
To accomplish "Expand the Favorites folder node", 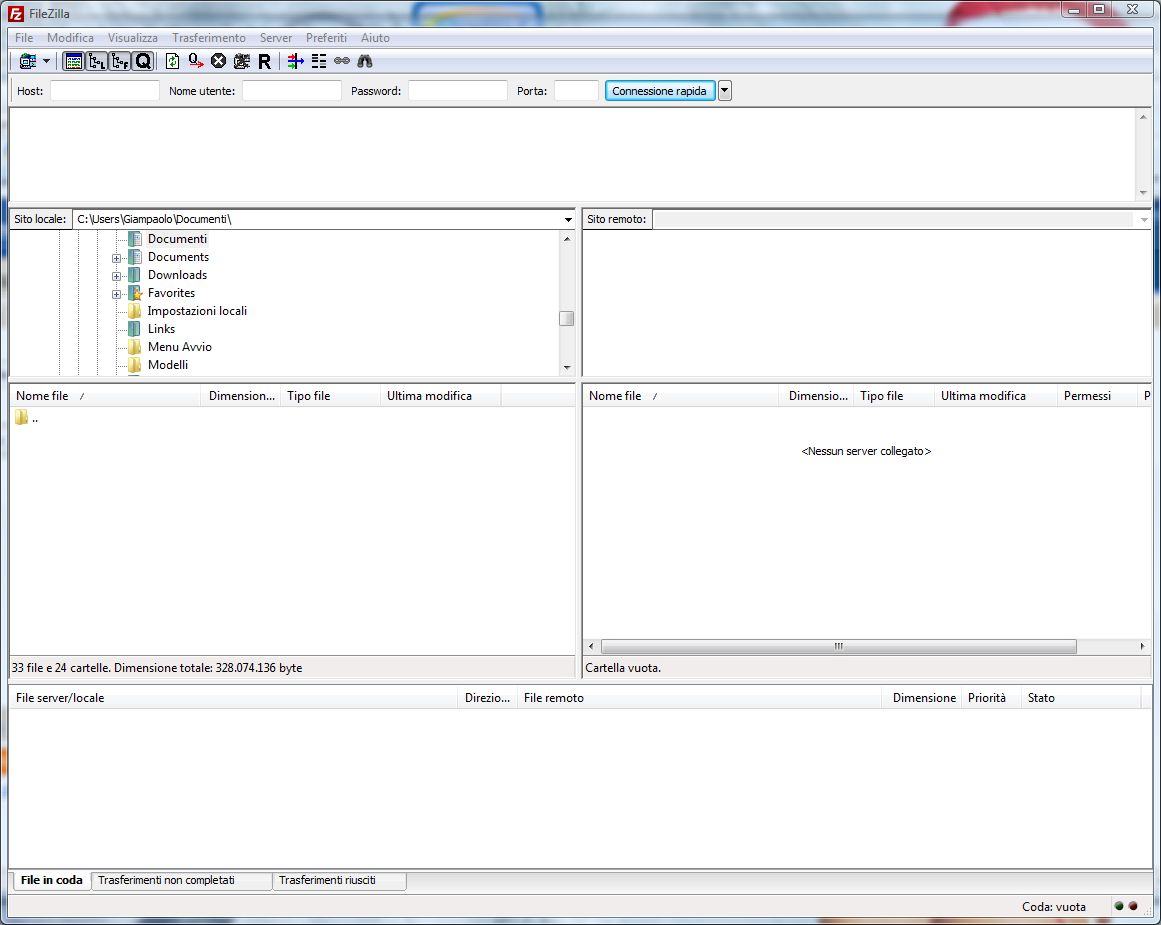I will (x=116, y=294).
